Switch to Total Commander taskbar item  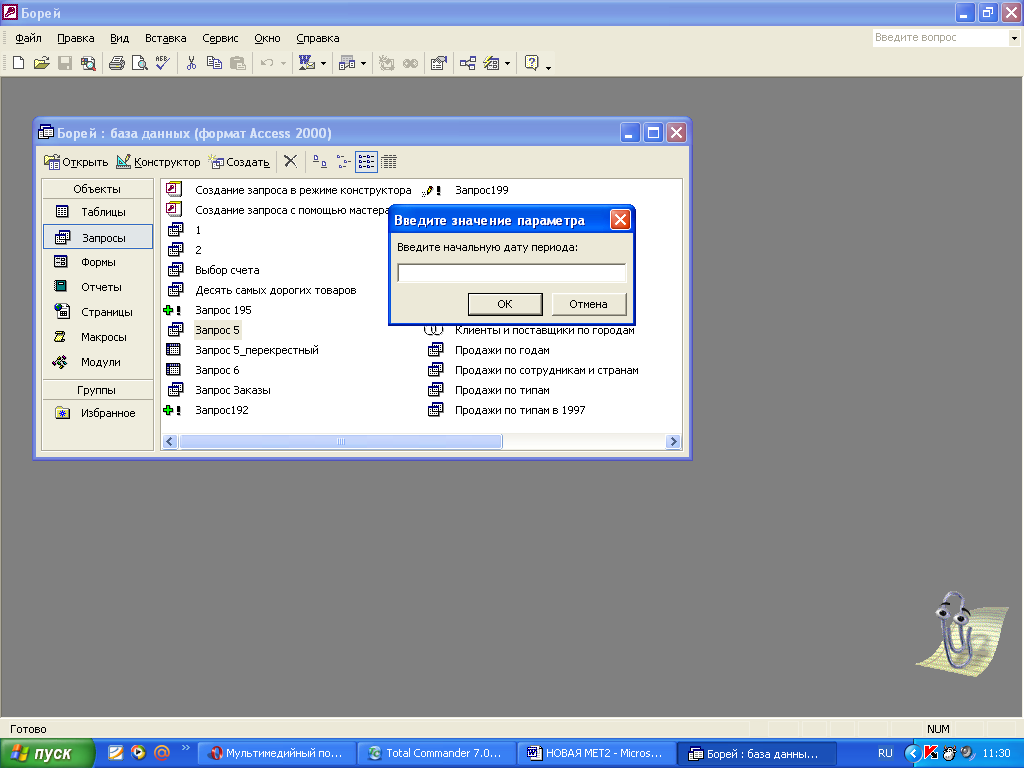coord(436,753)
